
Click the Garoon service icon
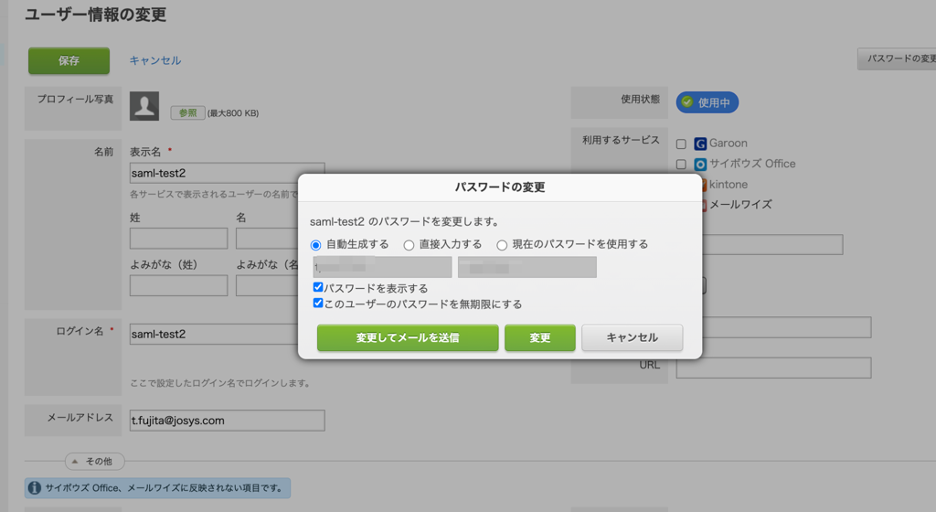pos(701,144)
